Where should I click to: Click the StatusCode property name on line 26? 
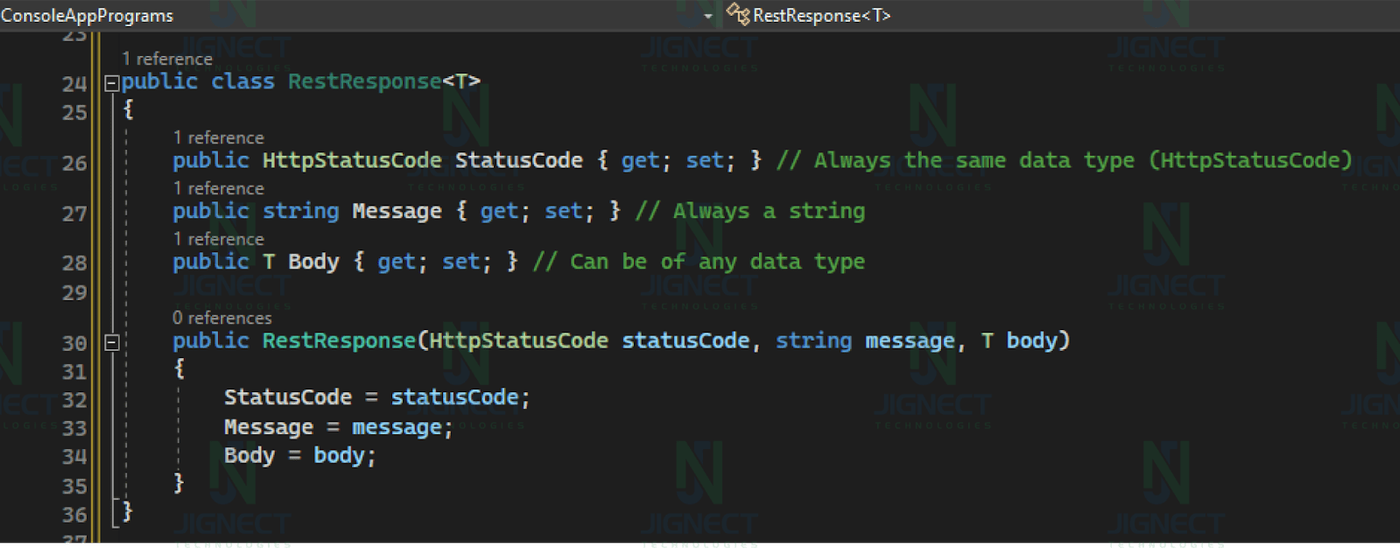519,161
